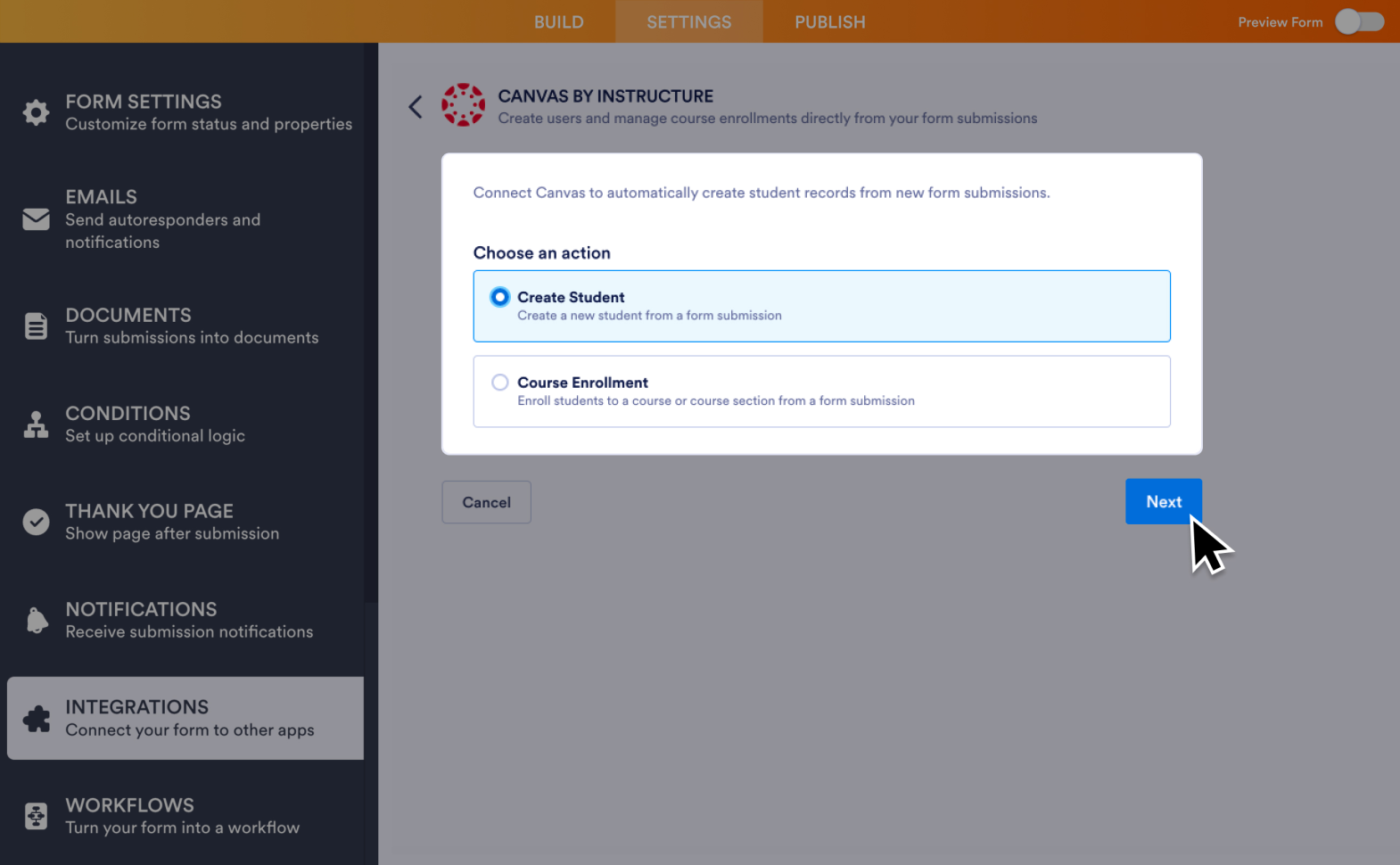Click the CANVAS BY INSTRUCTURE heading
The width and height of the screenshot is (1400, 865).
605,96
